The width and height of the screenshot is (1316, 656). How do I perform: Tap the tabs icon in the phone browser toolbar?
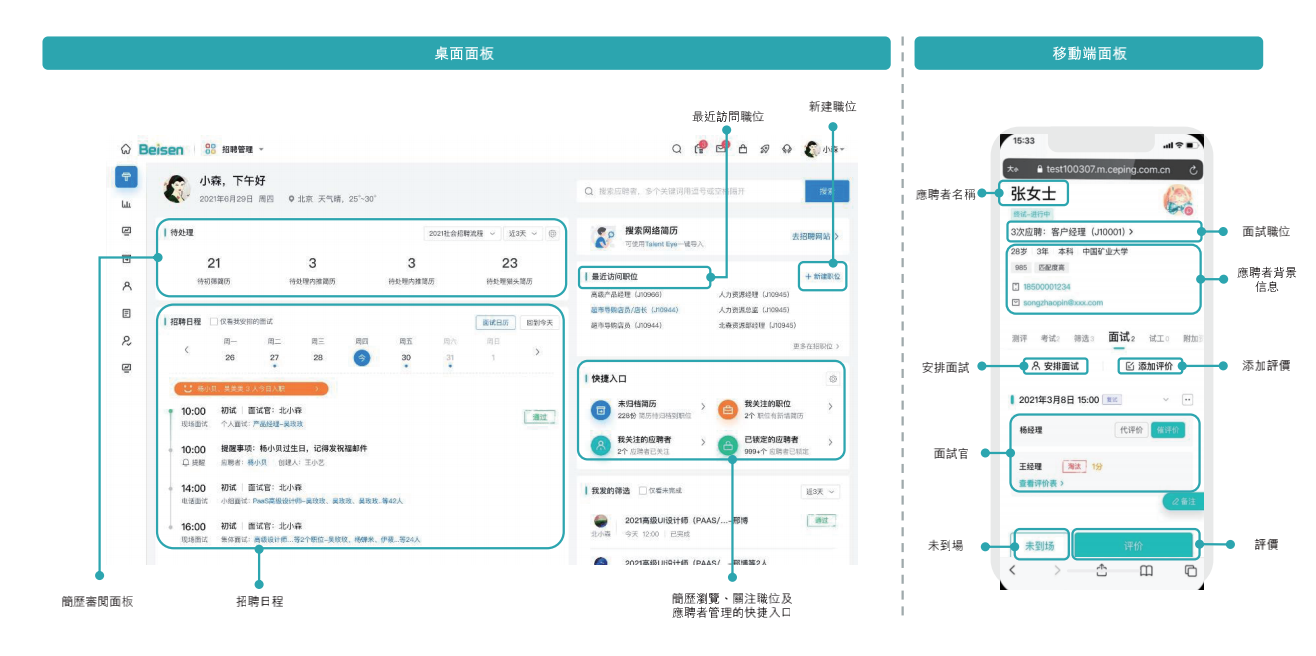click(1191, 570)
